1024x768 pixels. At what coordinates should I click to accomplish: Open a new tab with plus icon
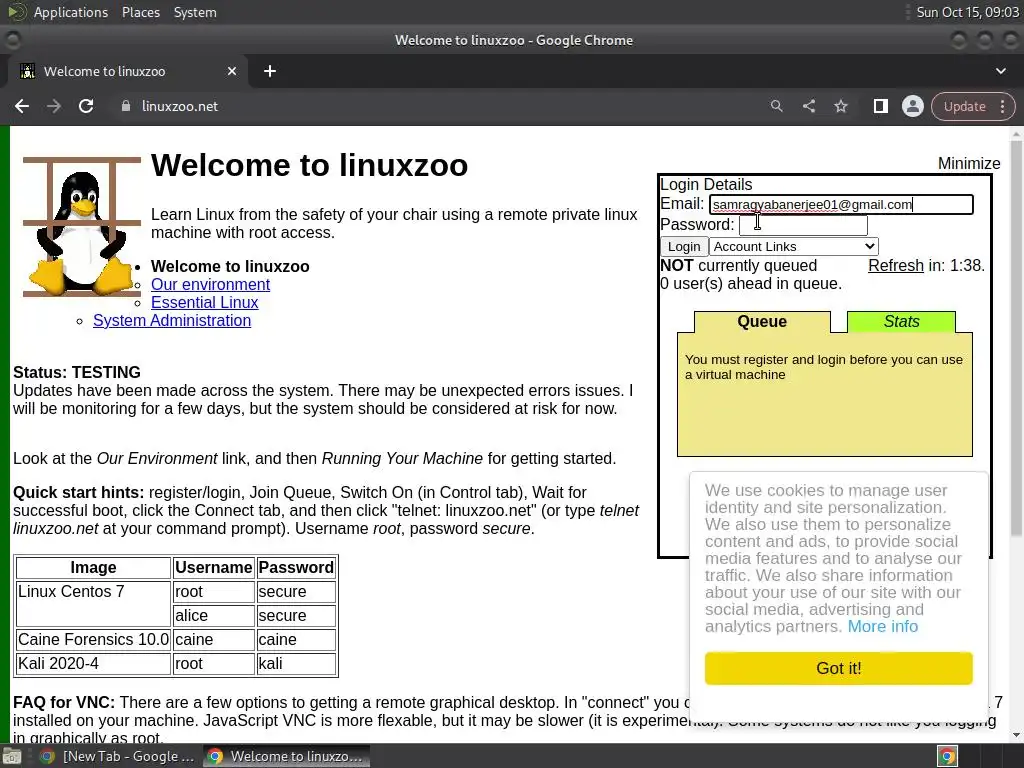(270, 71)
